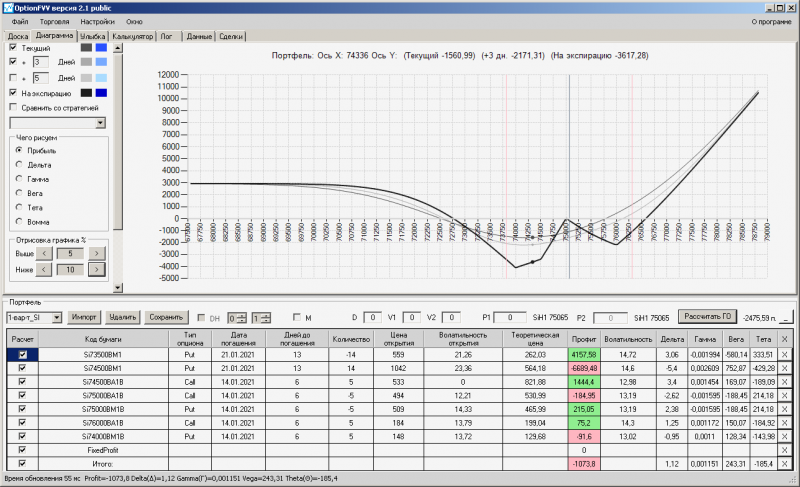Select the Вега radio button
Viewport: 800px width, 487px height.
pyautogui.click(x=19, y=193)
